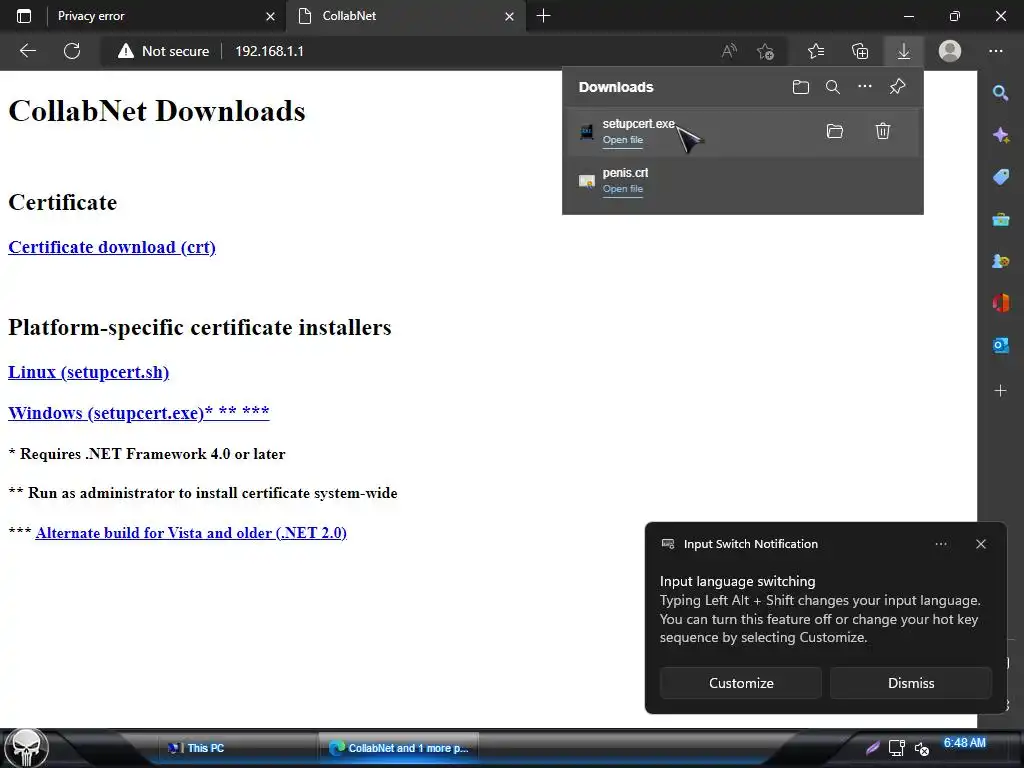
Task: Select the penis.crt download entry
Action: [x=742, y=180]
